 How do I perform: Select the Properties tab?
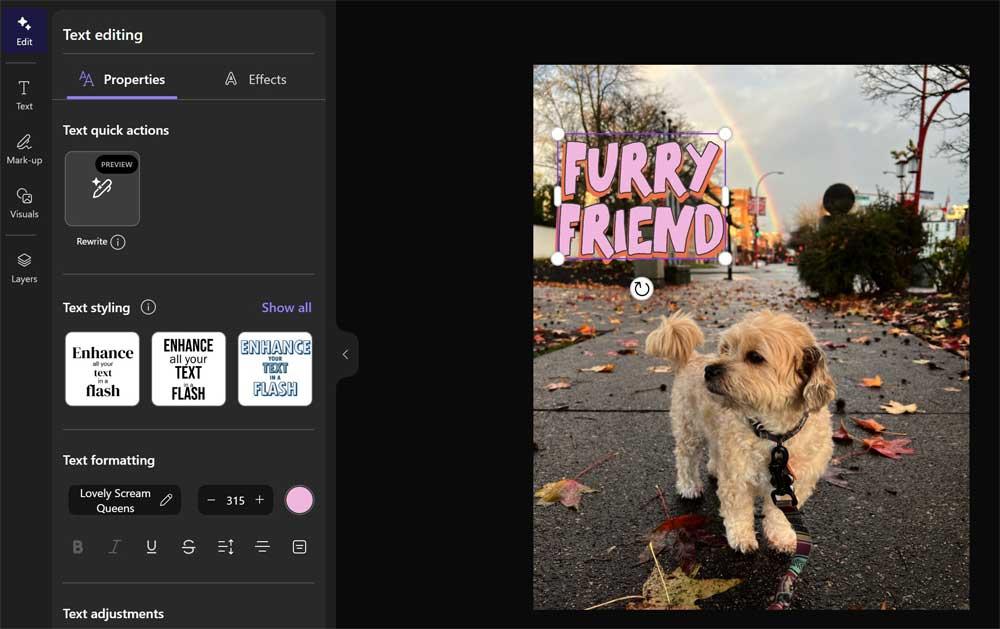(122, 79)
